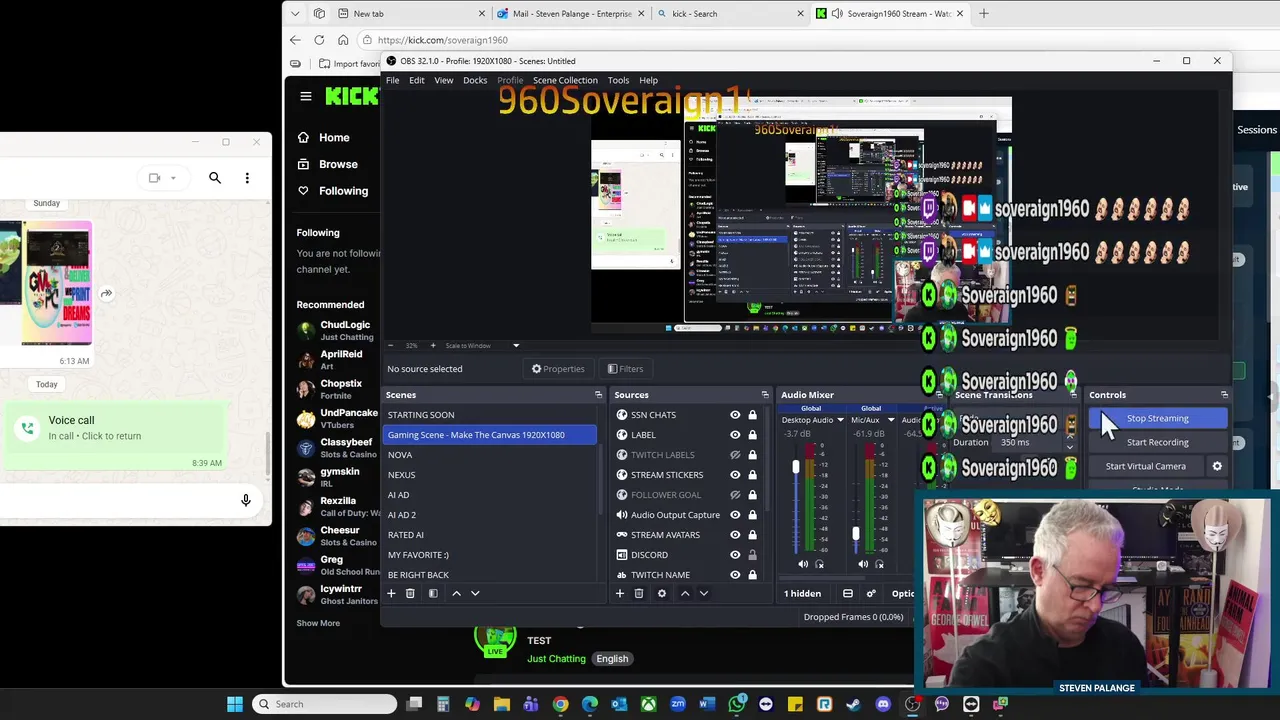Remove selected source with Sources trash icon
The image size is (1280, 720).
point(639,593)
